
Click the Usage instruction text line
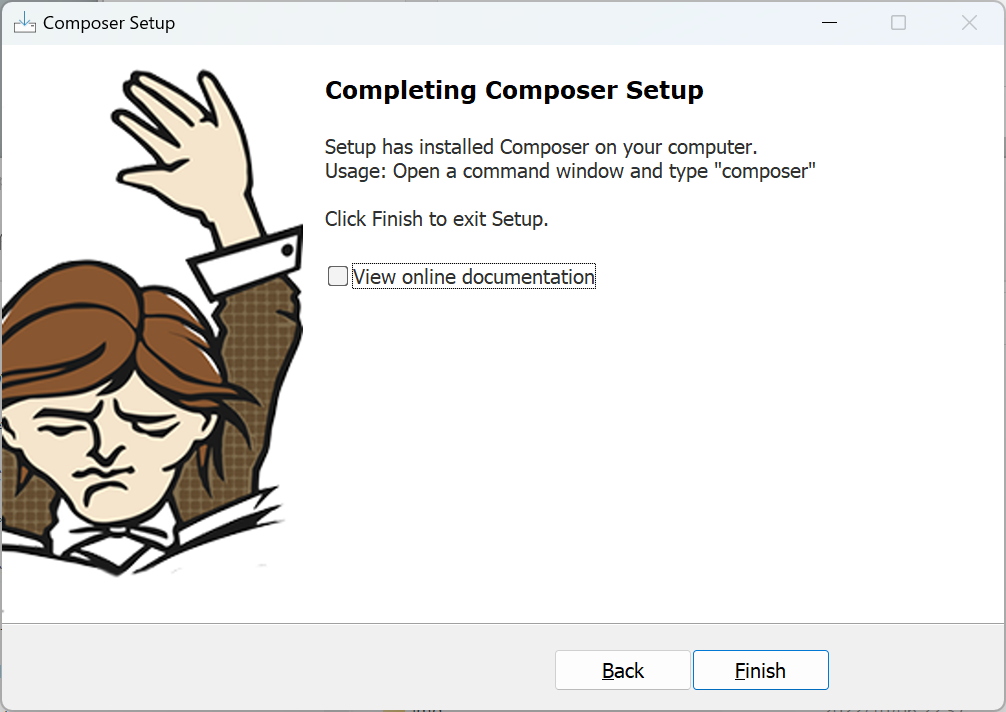pyautogui.click(x=570, y=171)
